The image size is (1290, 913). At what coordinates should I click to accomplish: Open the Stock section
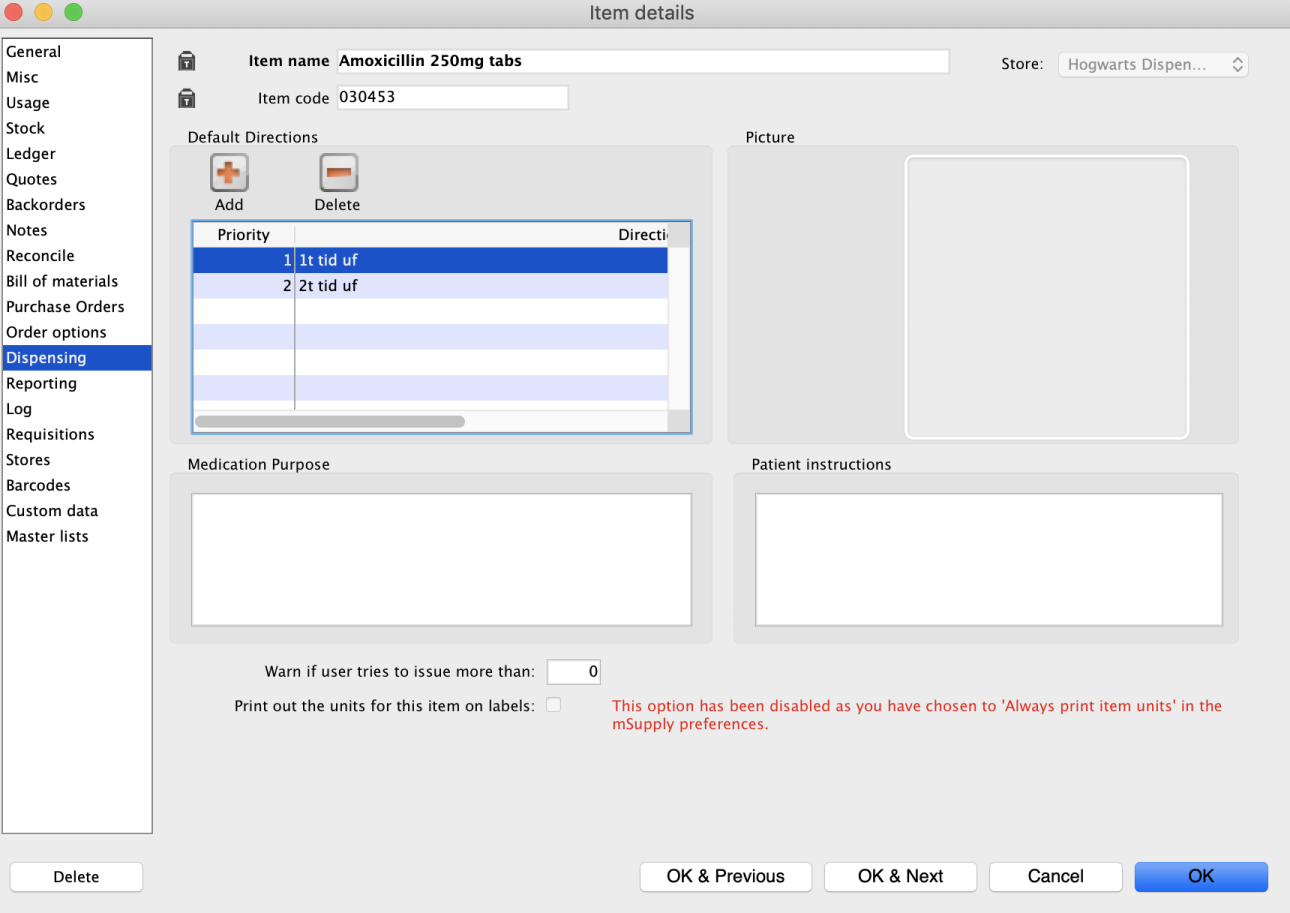pyautogui.click(x=26, y=128)
